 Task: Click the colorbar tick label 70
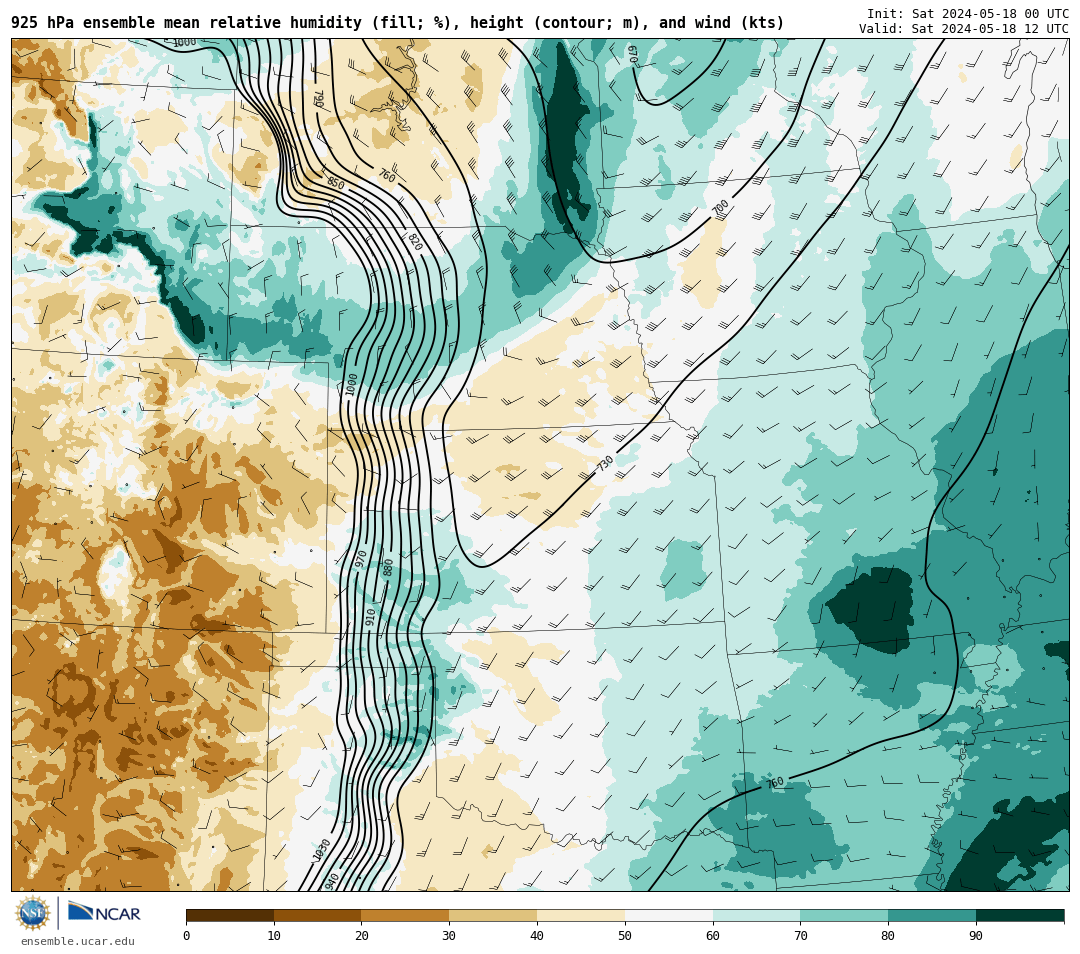point(800,935)
